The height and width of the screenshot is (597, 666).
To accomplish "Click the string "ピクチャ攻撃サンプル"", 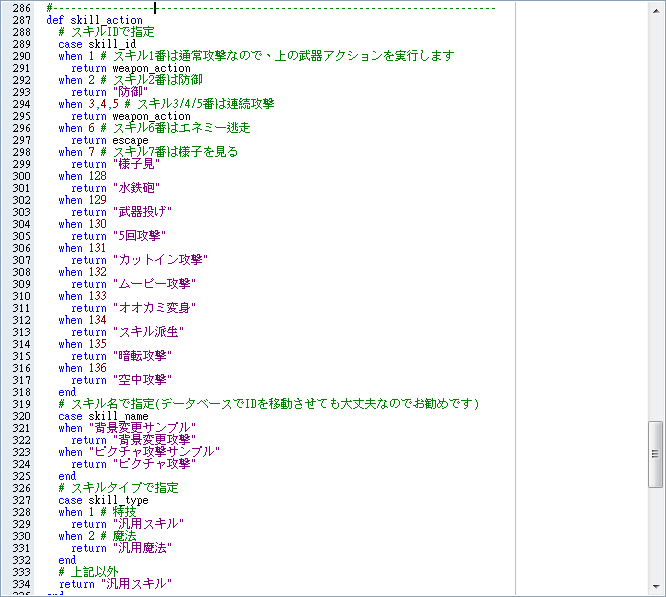I will [154, 452].
